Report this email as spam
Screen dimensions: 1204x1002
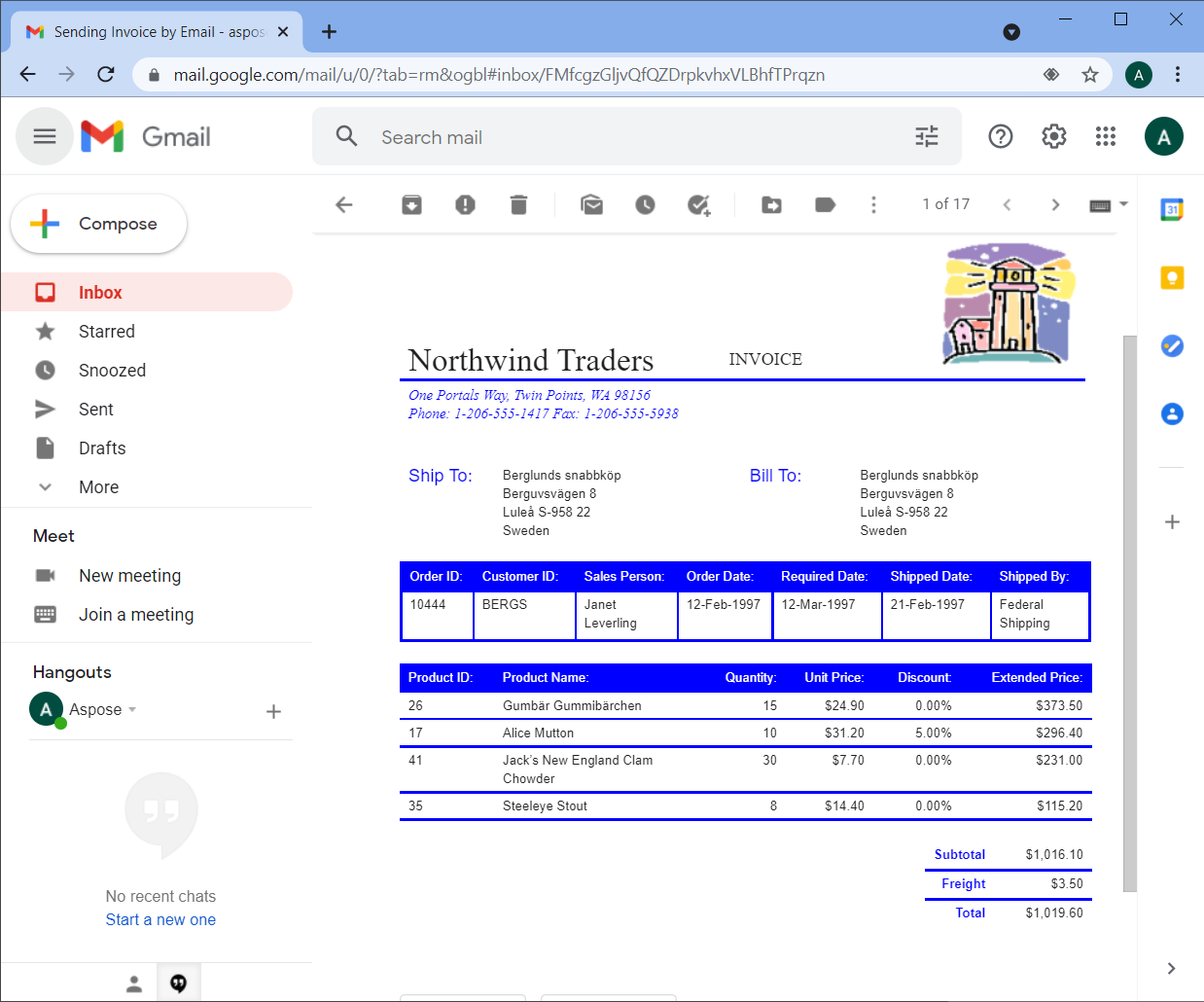click(x=466, y=204)
